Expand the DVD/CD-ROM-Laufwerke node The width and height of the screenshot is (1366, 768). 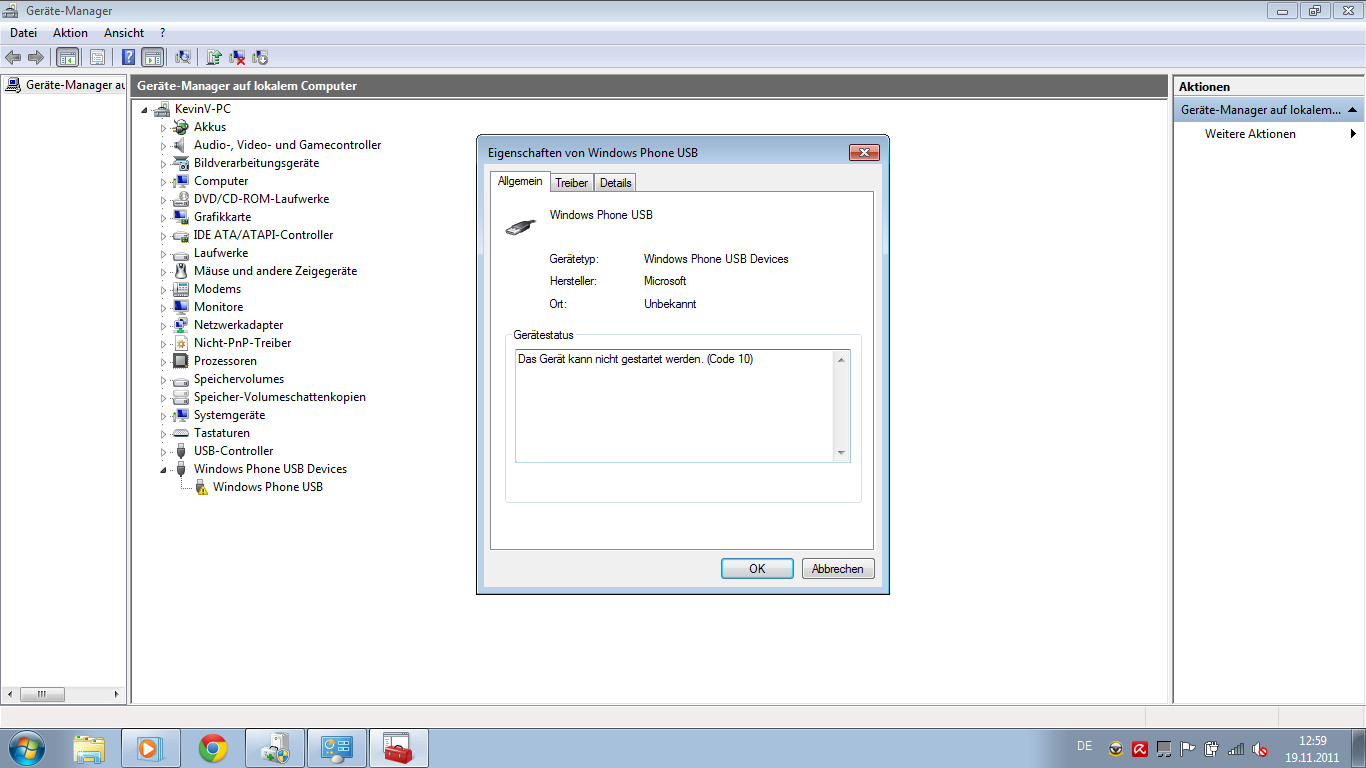(x=163, y=199)
